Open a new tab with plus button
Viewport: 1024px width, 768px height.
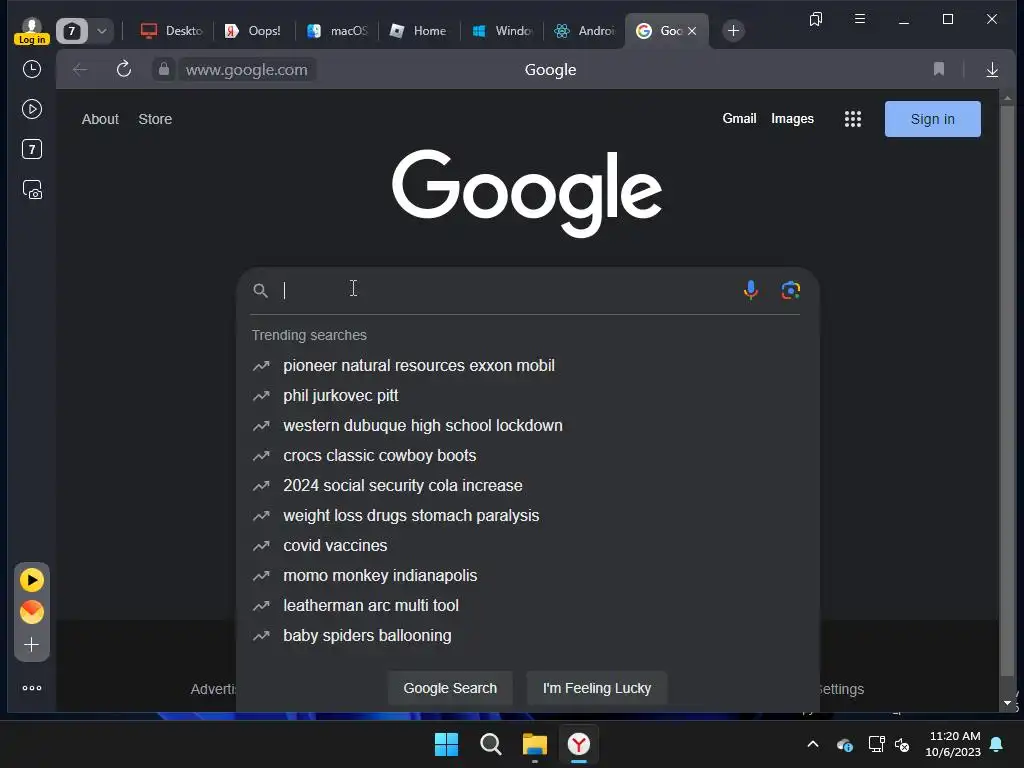[x=733, y=31]
